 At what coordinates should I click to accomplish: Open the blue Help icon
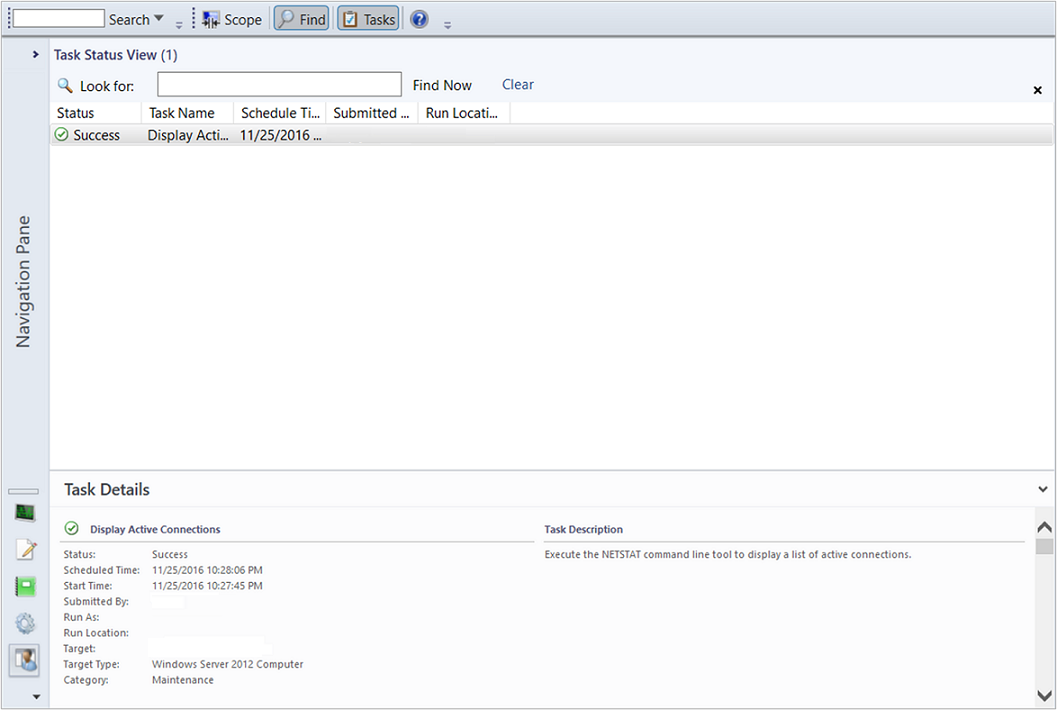coord(419,19)
